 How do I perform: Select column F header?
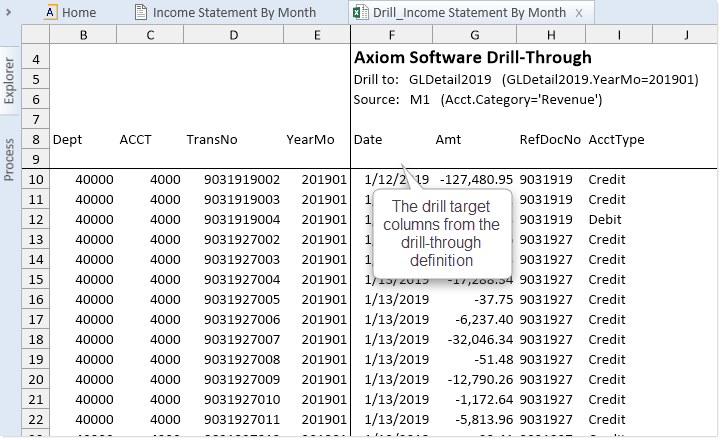[x=391, y=35]
